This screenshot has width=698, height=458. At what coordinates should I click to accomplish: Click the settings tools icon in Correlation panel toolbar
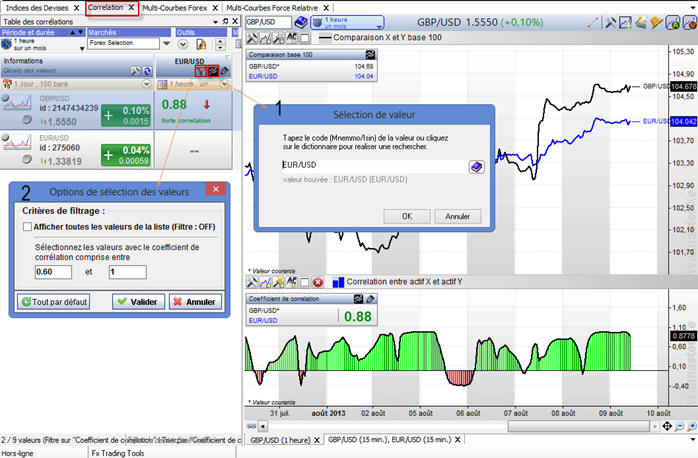tap(252, 282)
